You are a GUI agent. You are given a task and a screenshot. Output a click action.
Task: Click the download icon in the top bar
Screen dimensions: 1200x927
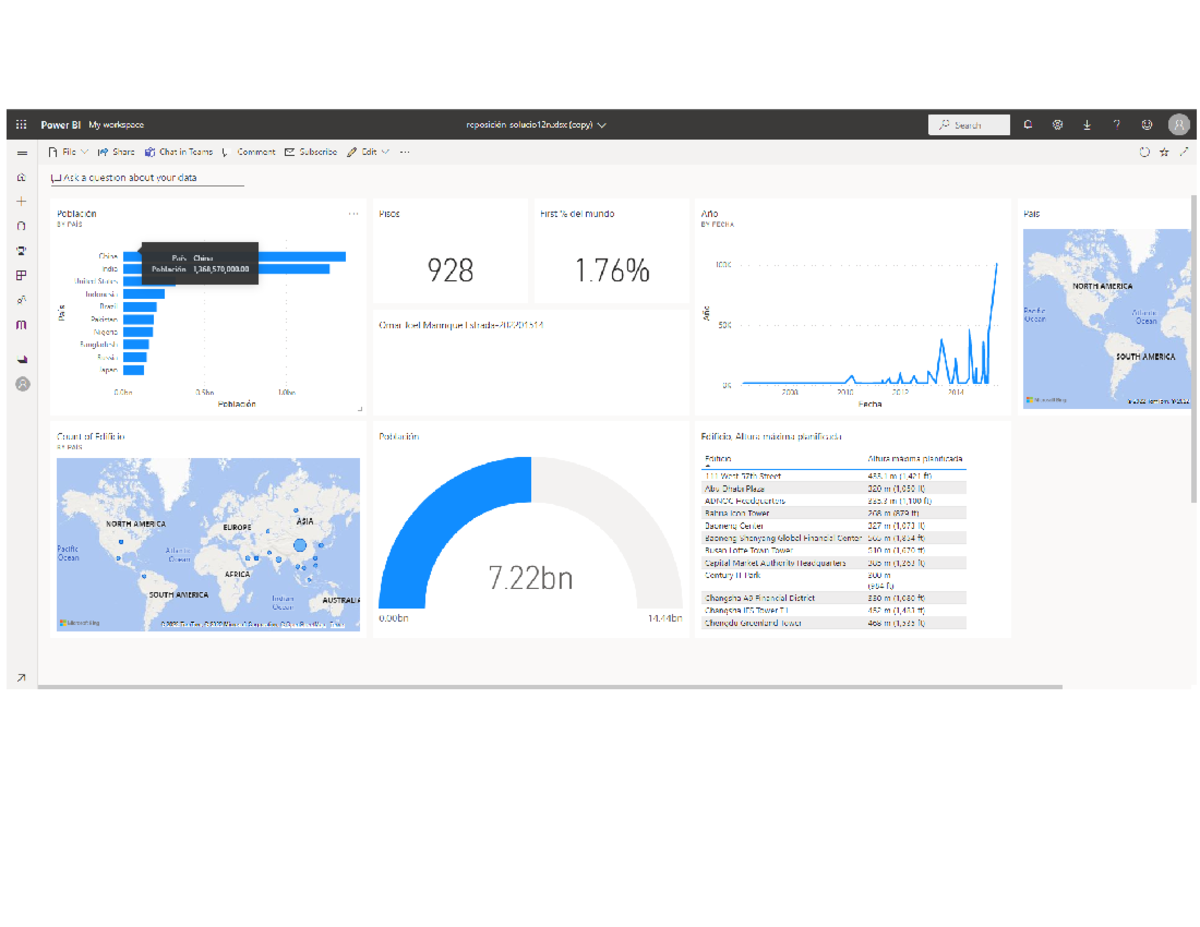tap(1088, 124)
